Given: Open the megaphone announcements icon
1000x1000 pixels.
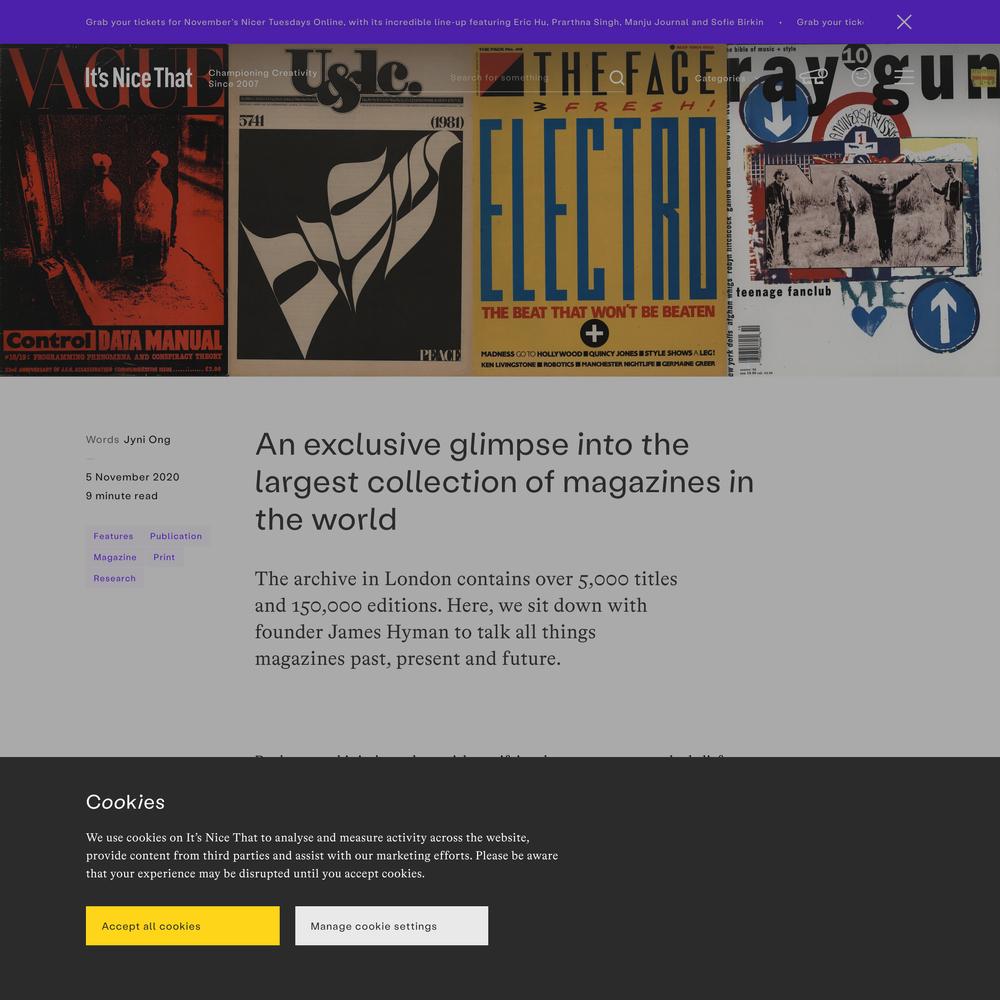Looking at the screenshot, I should pos(814,77).
